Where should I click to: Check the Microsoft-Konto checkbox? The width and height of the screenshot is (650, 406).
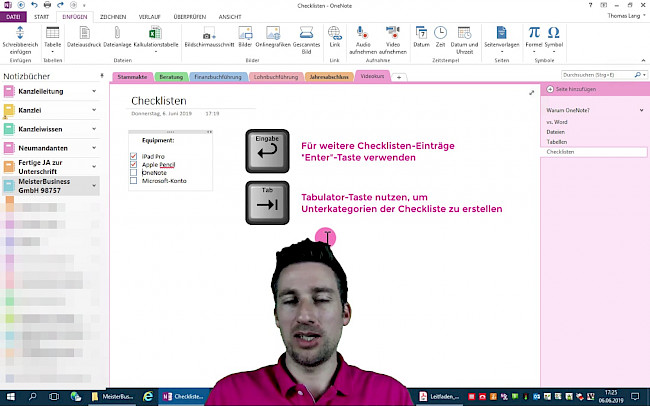click(134, 181)
